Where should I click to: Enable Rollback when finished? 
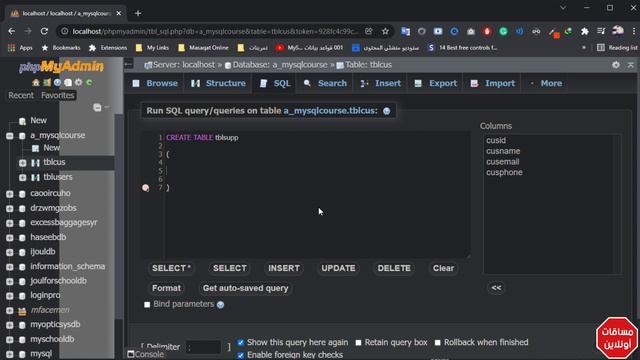pyautogui.click(x=438, y=342)
